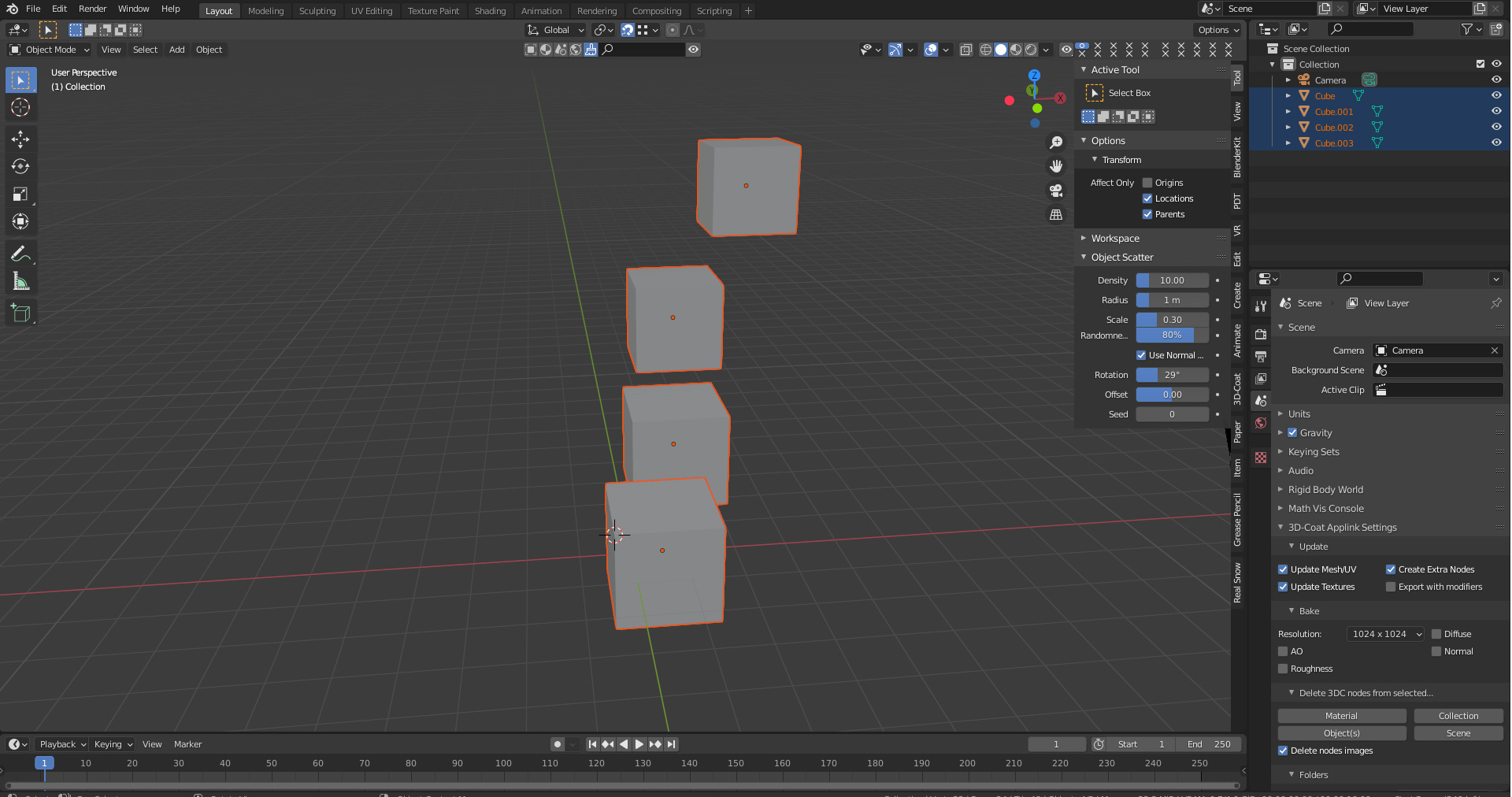Uncheck Use Normal option

pyautogui.click(x=1141, y=355)
